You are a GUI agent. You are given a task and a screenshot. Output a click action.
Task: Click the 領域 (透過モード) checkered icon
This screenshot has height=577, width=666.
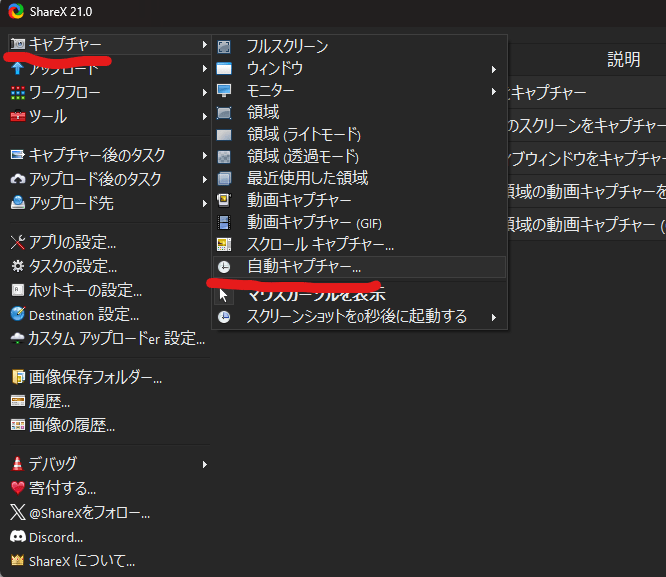point(224,157)
